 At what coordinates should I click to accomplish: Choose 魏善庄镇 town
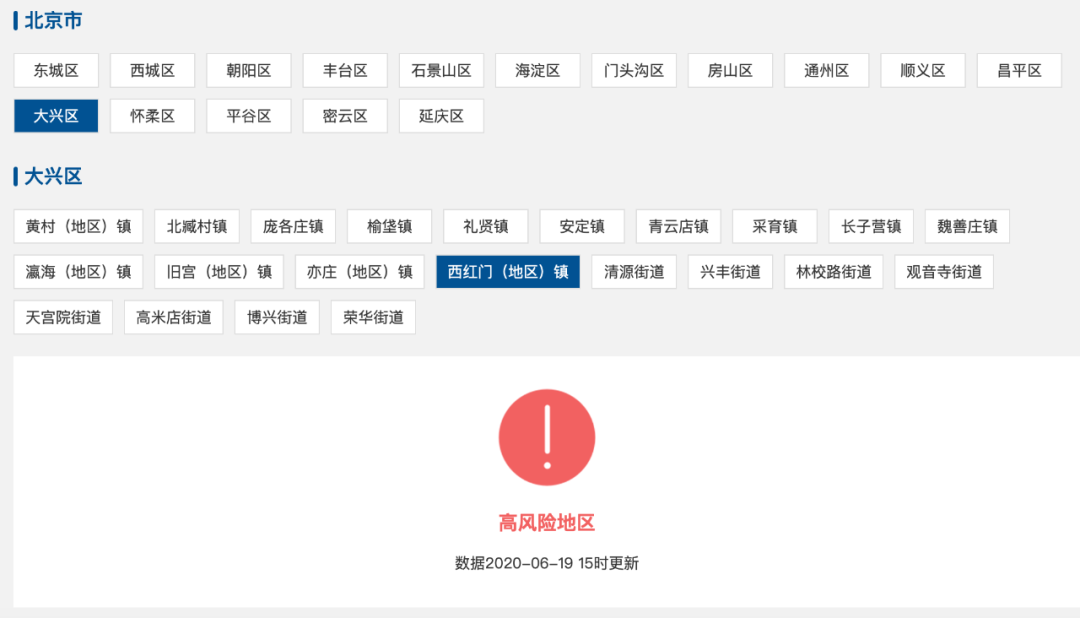[x=968, y=227]
